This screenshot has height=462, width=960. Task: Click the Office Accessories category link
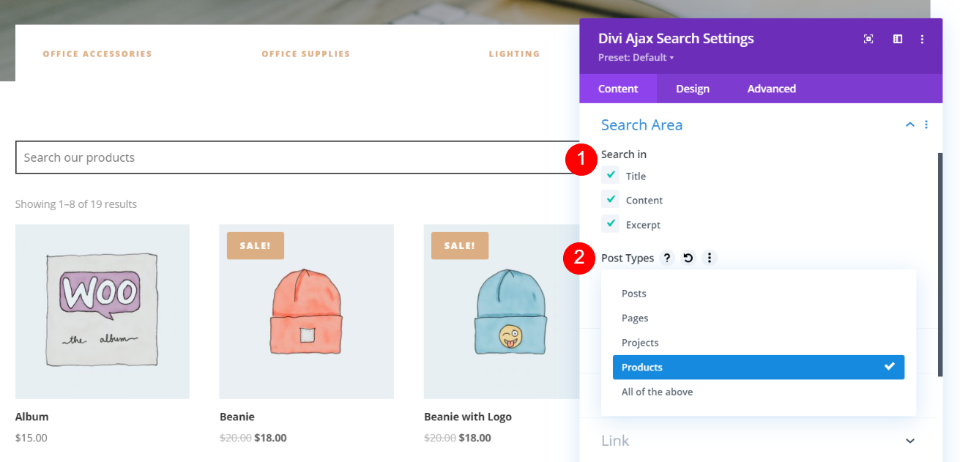tap(97, 54)
